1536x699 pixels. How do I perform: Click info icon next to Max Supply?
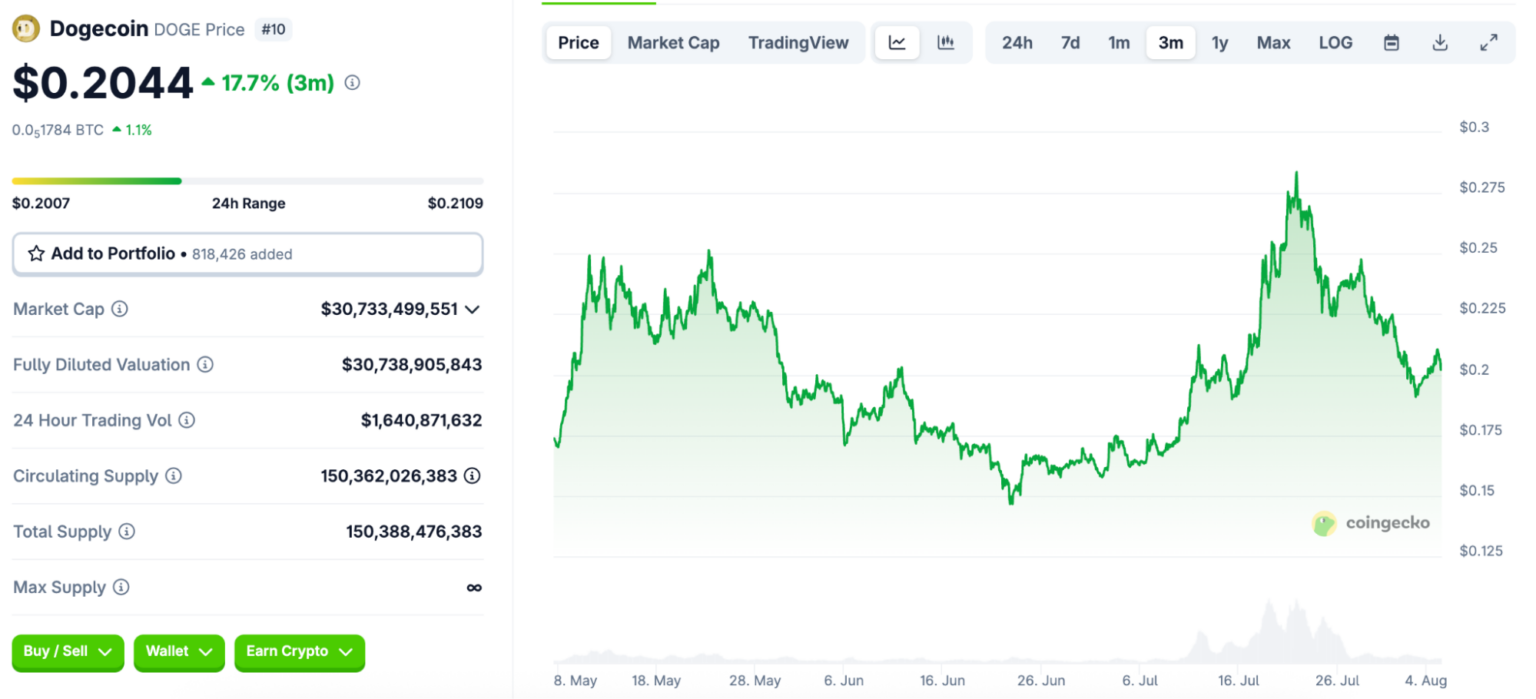[x=121, y=587]
